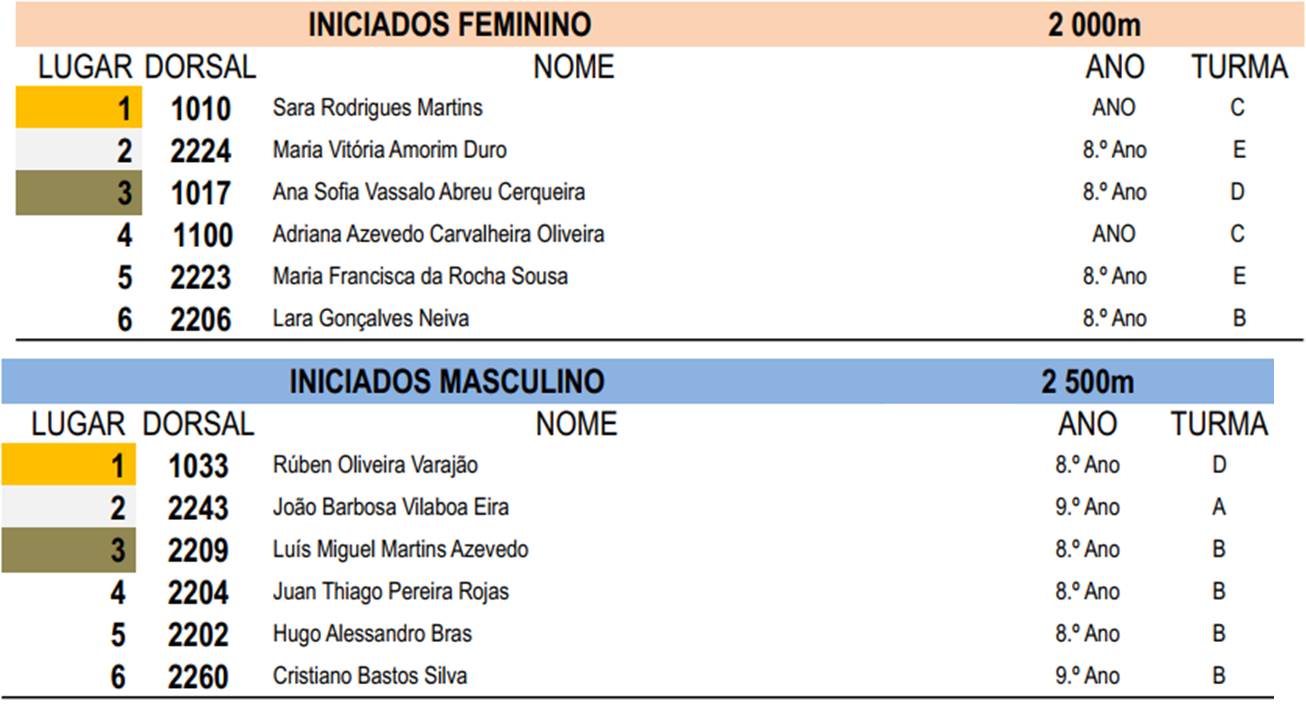Select Juan Thiago Pereira Rojas
The height and width of the screenshot is (704, 1306).
coord(390,592)
